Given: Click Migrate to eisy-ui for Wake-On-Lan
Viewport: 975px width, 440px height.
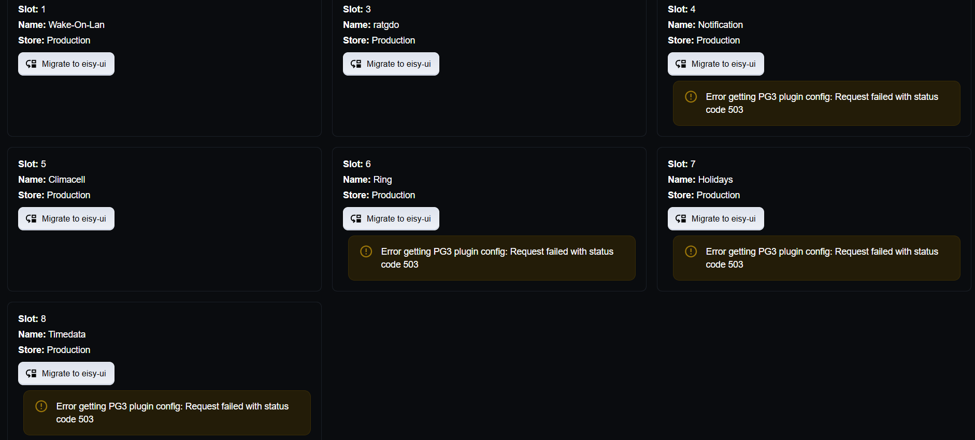Looking at the screenshot, I should point(66,64).
